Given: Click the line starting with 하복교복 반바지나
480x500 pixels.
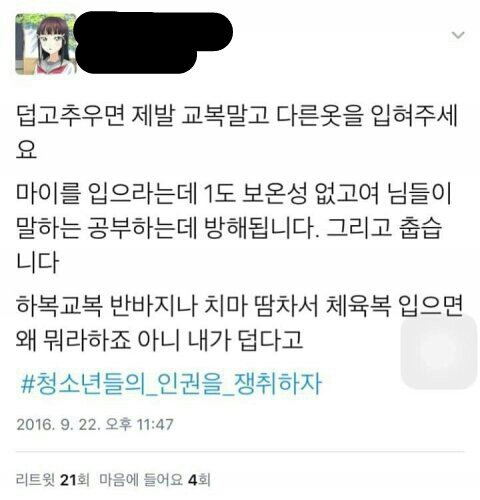Looking at the screenshot, I should click(x=239, y=305).
